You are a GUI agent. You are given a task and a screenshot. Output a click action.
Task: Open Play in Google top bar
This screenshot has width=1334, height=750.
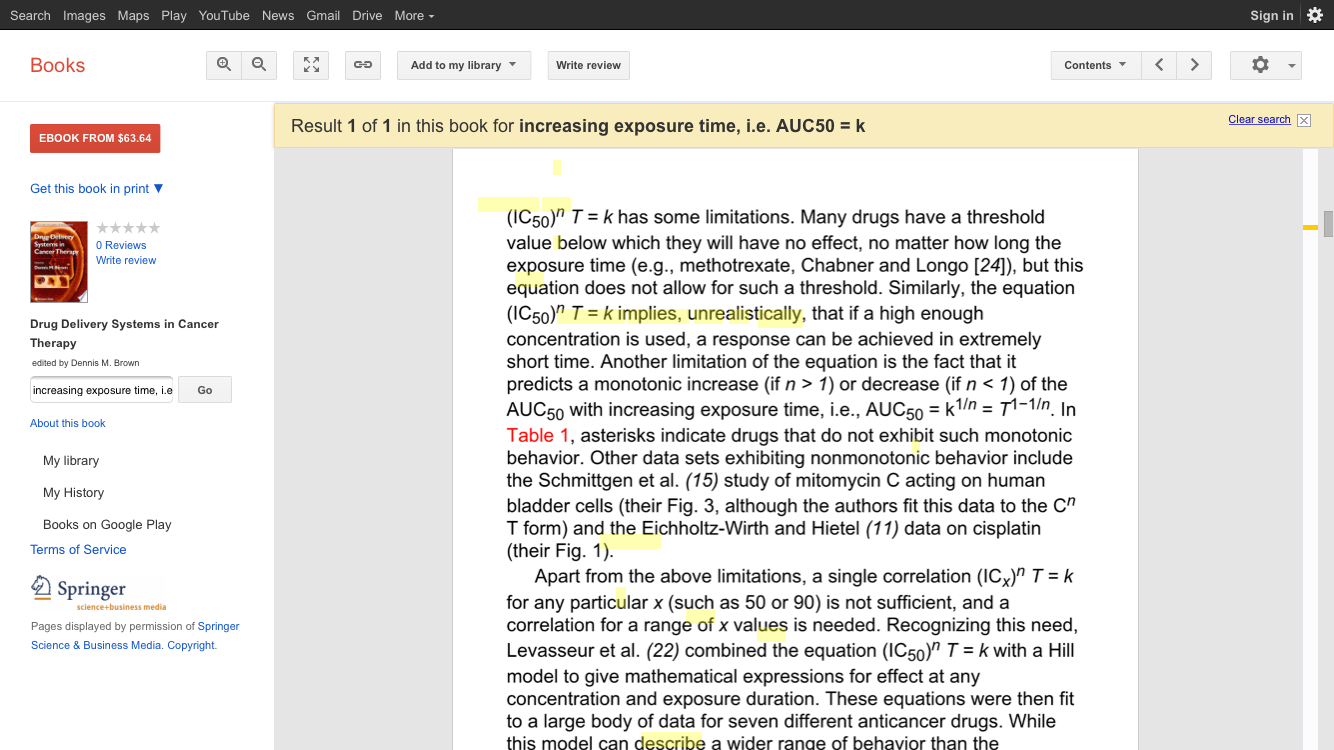[174, 15]
